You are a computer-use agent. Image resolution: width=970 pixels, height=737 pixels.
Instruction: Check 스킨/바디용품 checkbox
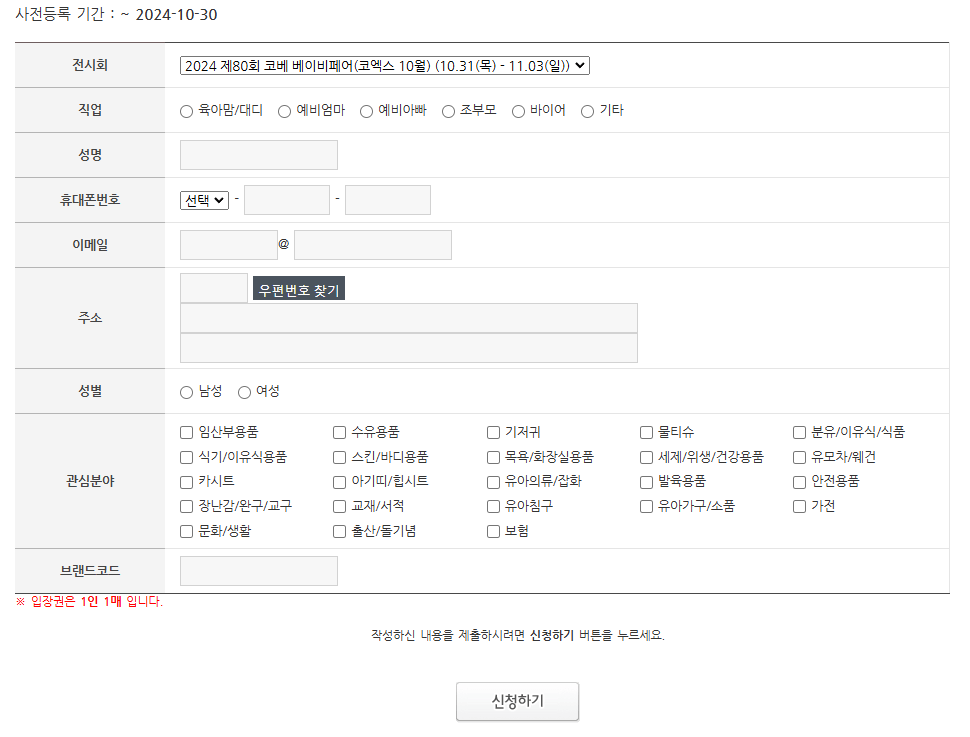(x=339, y=457)
